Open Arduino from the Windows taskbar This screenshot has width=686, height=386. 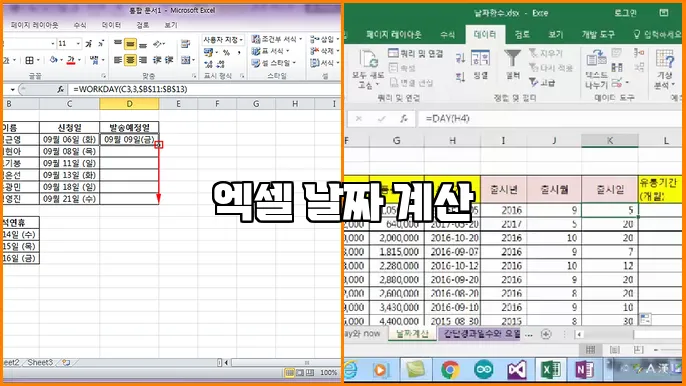(483, 370)
